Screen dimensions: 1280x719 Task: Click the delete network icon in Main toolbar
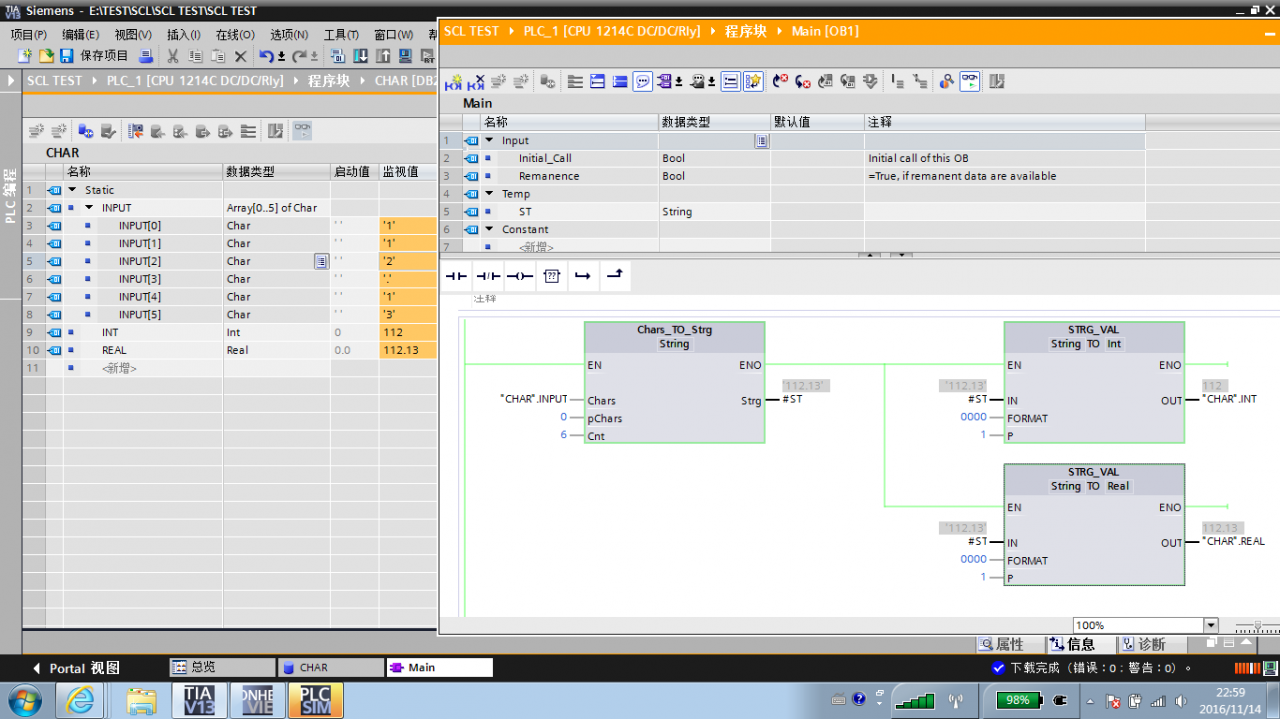[477, 82]
